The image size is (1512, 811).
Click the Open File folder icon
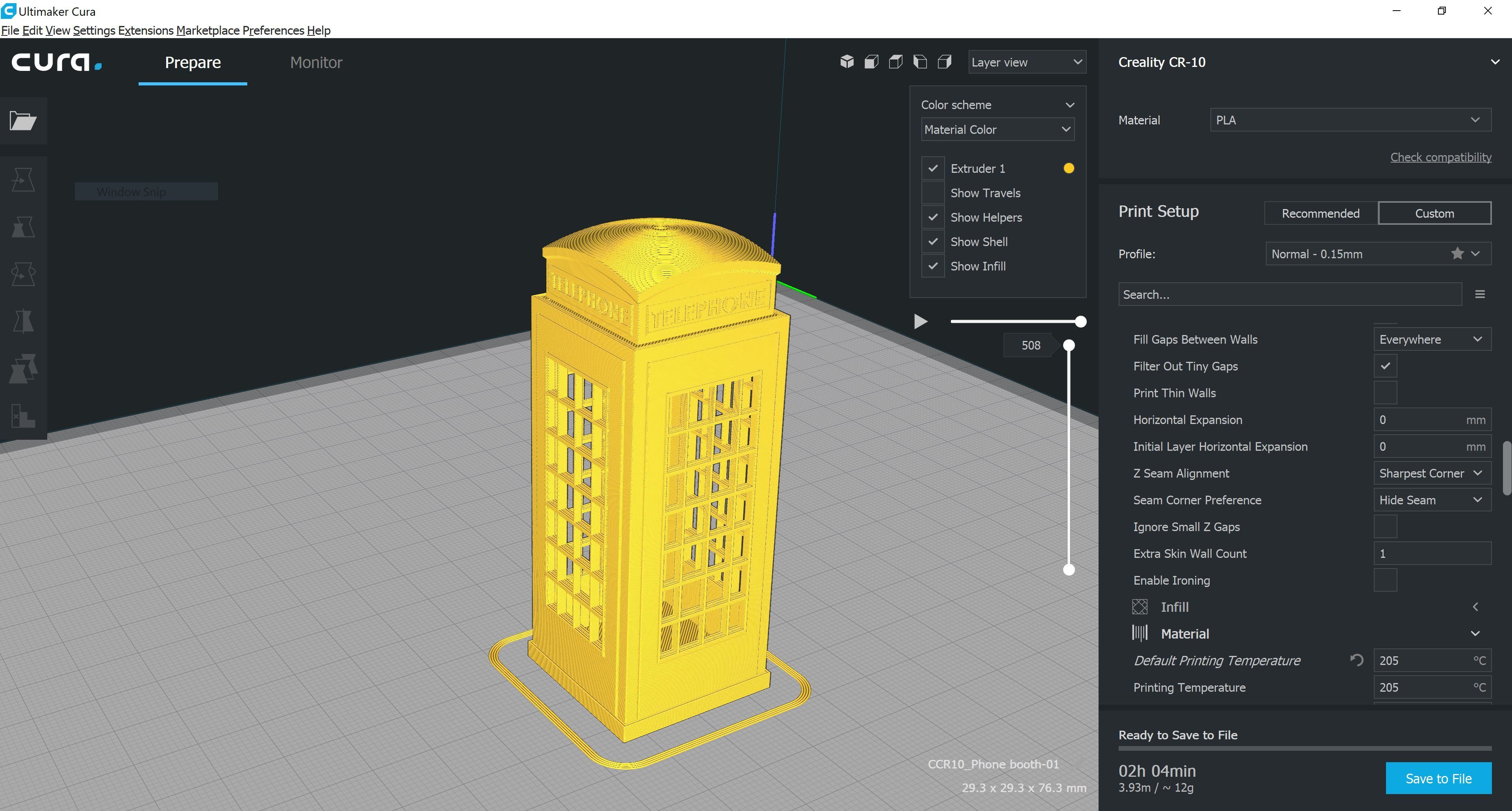[x=23, y=121]
